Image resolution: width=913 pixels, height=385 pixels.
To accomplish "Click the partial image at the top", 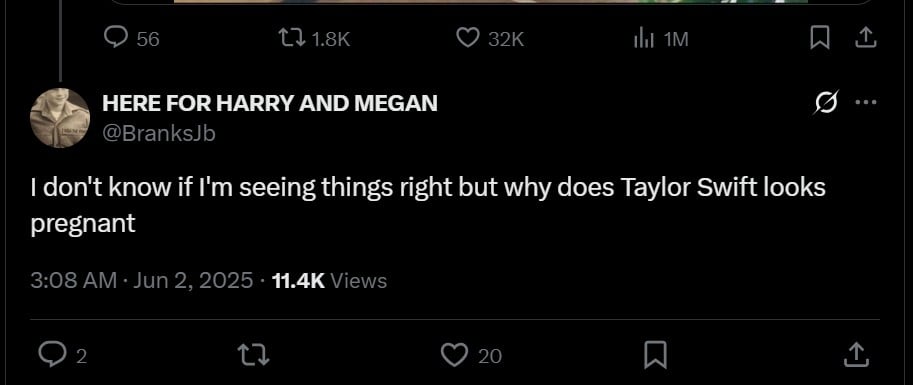I will (490, 2).
